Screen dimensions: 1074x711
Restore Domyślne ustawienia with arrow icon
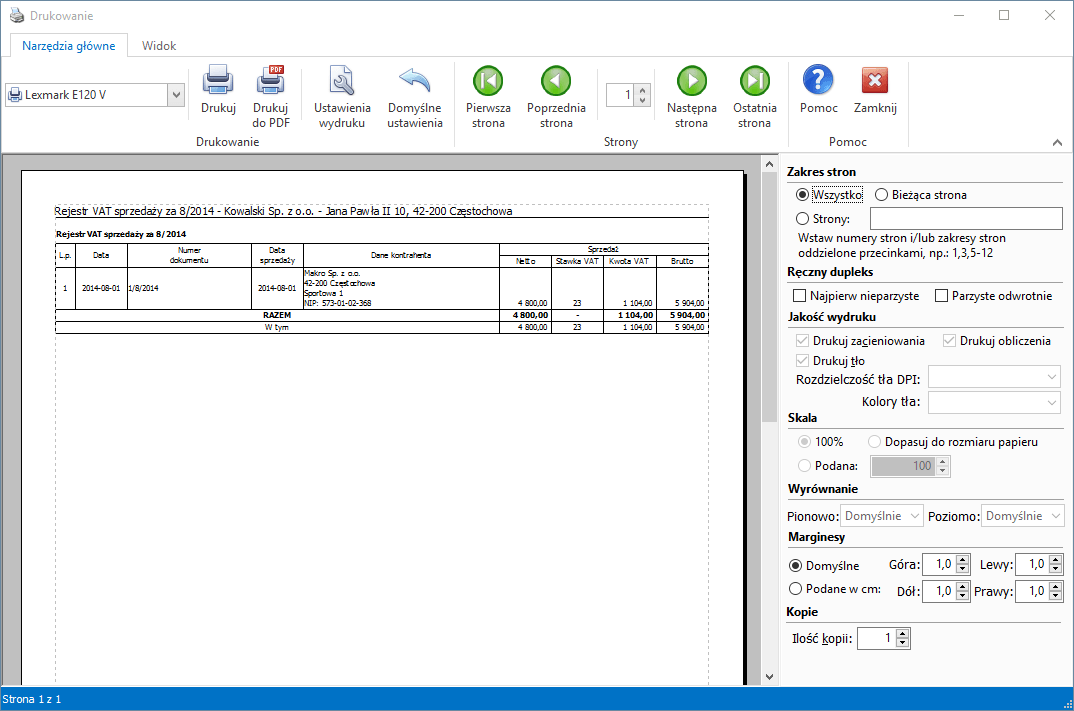click(x=414, y=82)
